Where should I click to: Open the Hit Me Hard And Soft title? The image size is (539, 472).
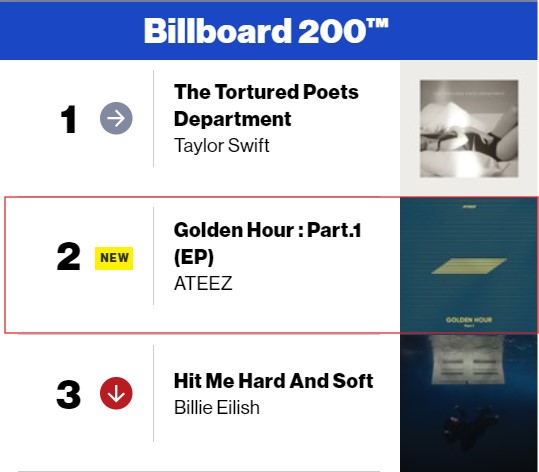click(x=274, y=381)
